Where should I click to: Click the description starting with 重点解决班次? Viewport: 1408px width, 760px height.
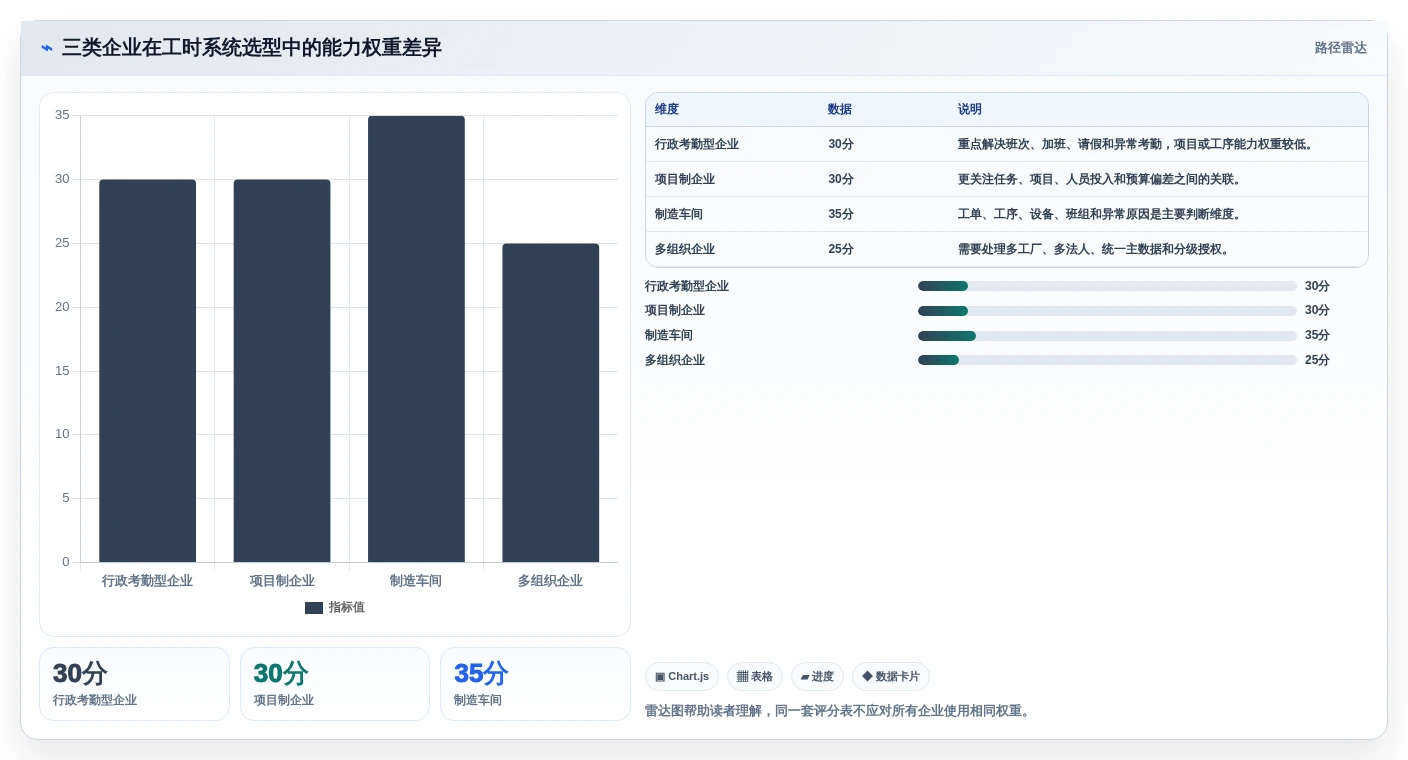1136,144
